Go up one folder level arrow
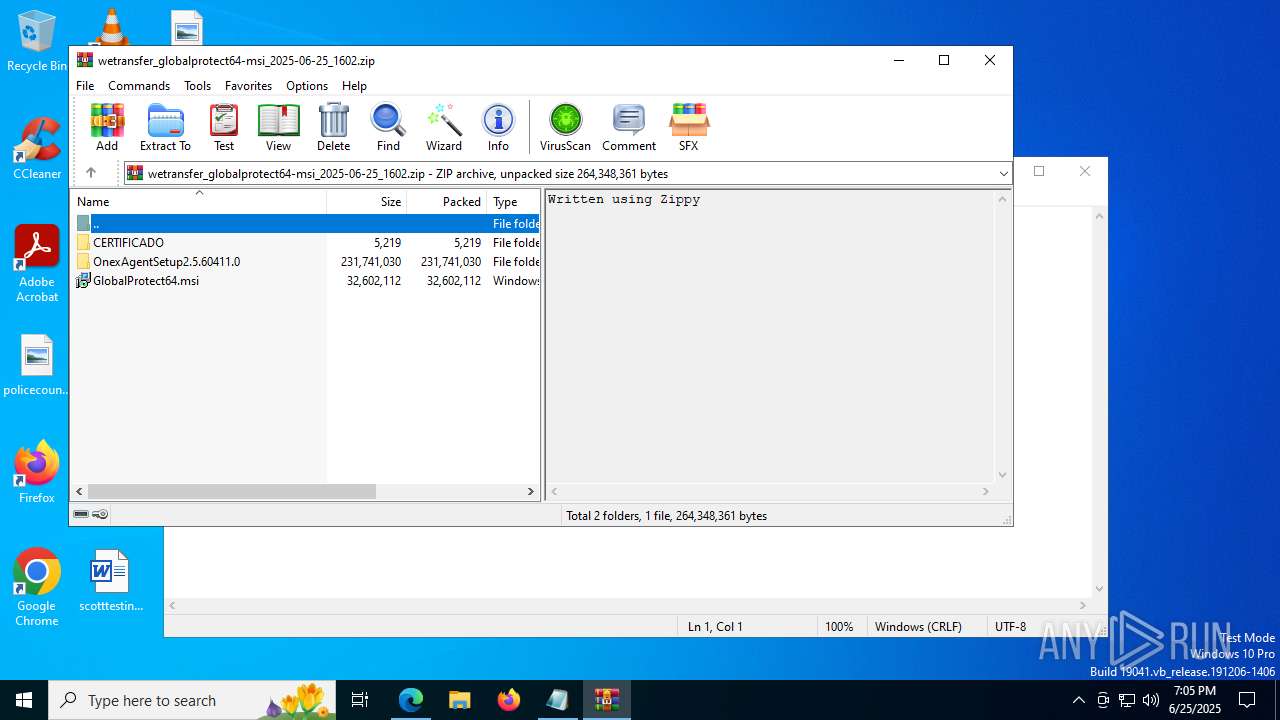Viewport: 1280px width, 720px height. pos(91,173)
